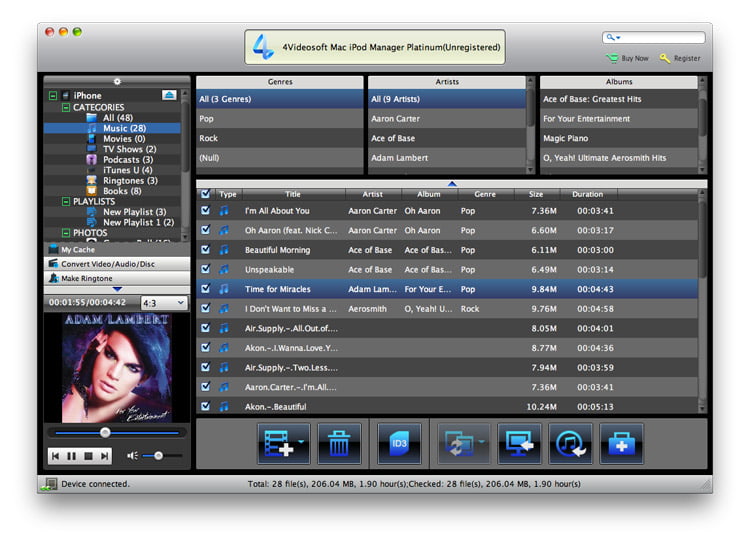
Task: Click the Podcasts category icon
Action: 91,159
